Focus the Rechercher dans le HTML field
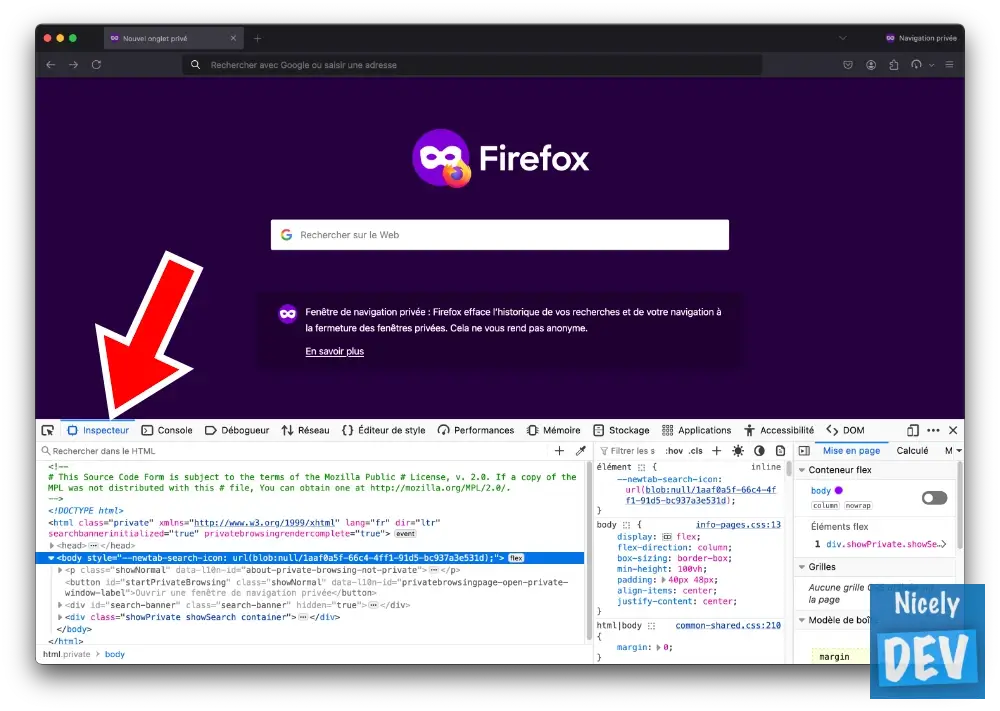Image resolution: width=1000 pixels, height=711 pixels. click(293, 451)
